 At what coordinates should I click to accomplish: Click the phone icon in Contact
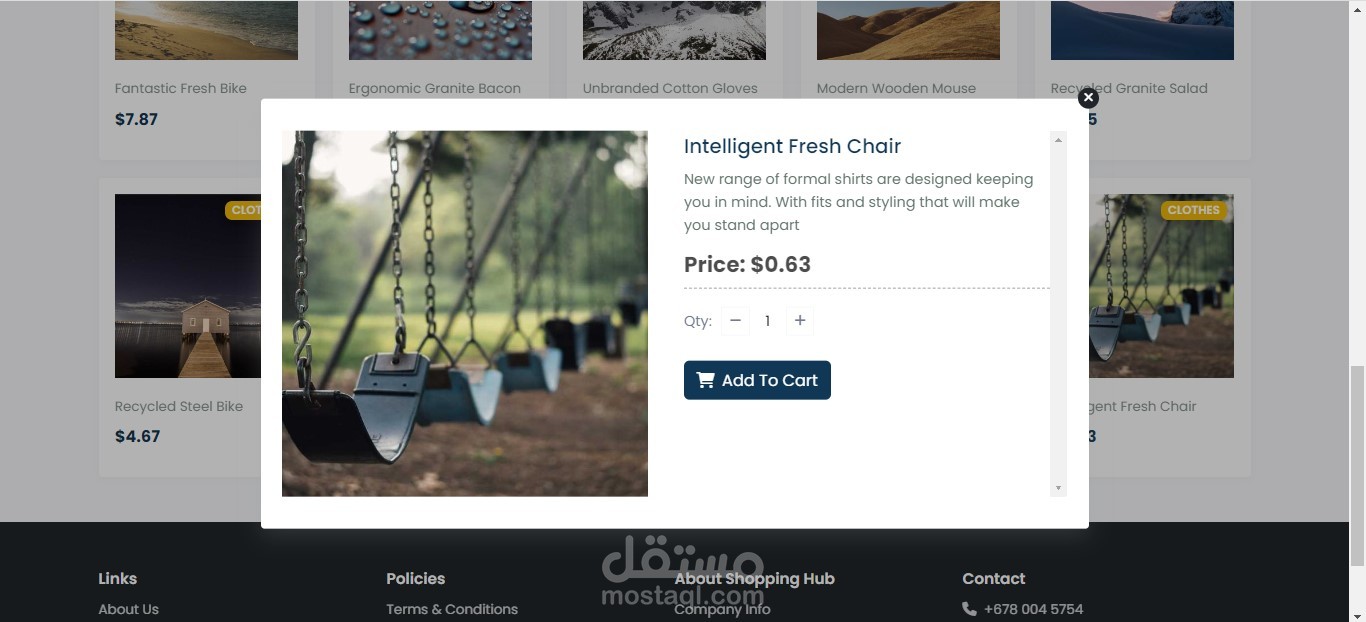[969, 609]
